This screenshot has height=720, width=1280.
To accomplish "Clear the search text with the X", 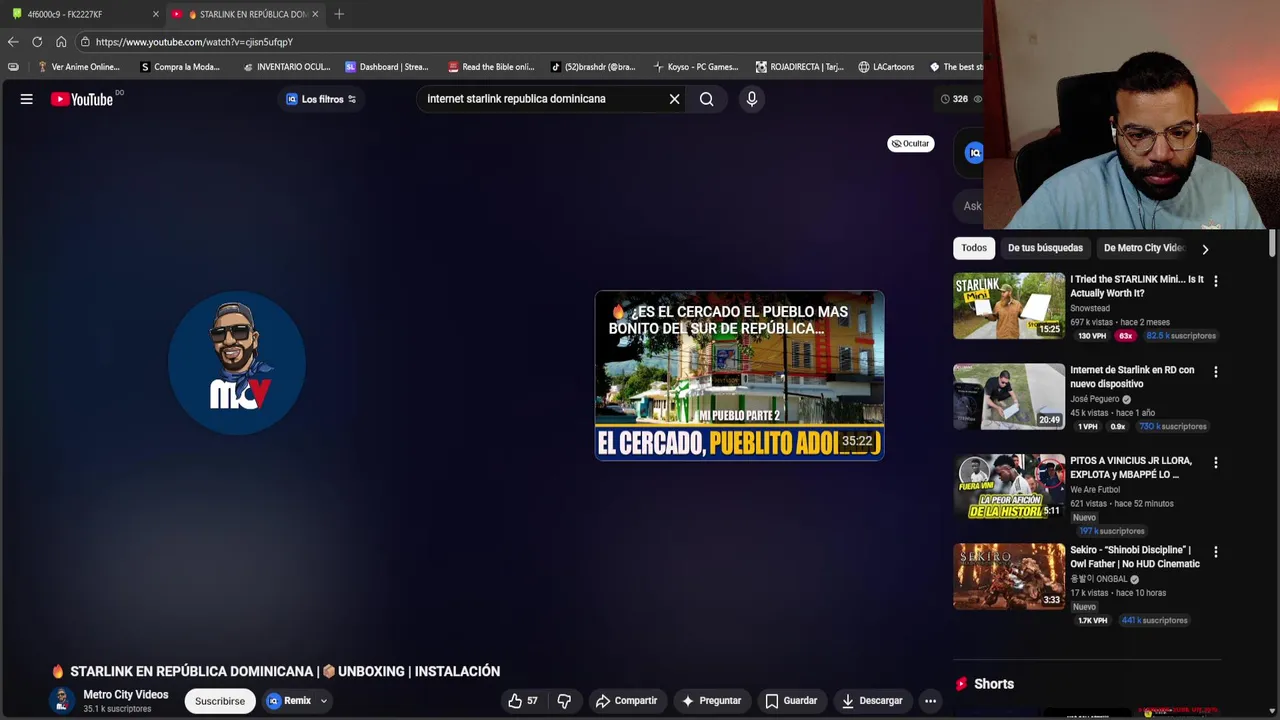I will click(674, 99).
